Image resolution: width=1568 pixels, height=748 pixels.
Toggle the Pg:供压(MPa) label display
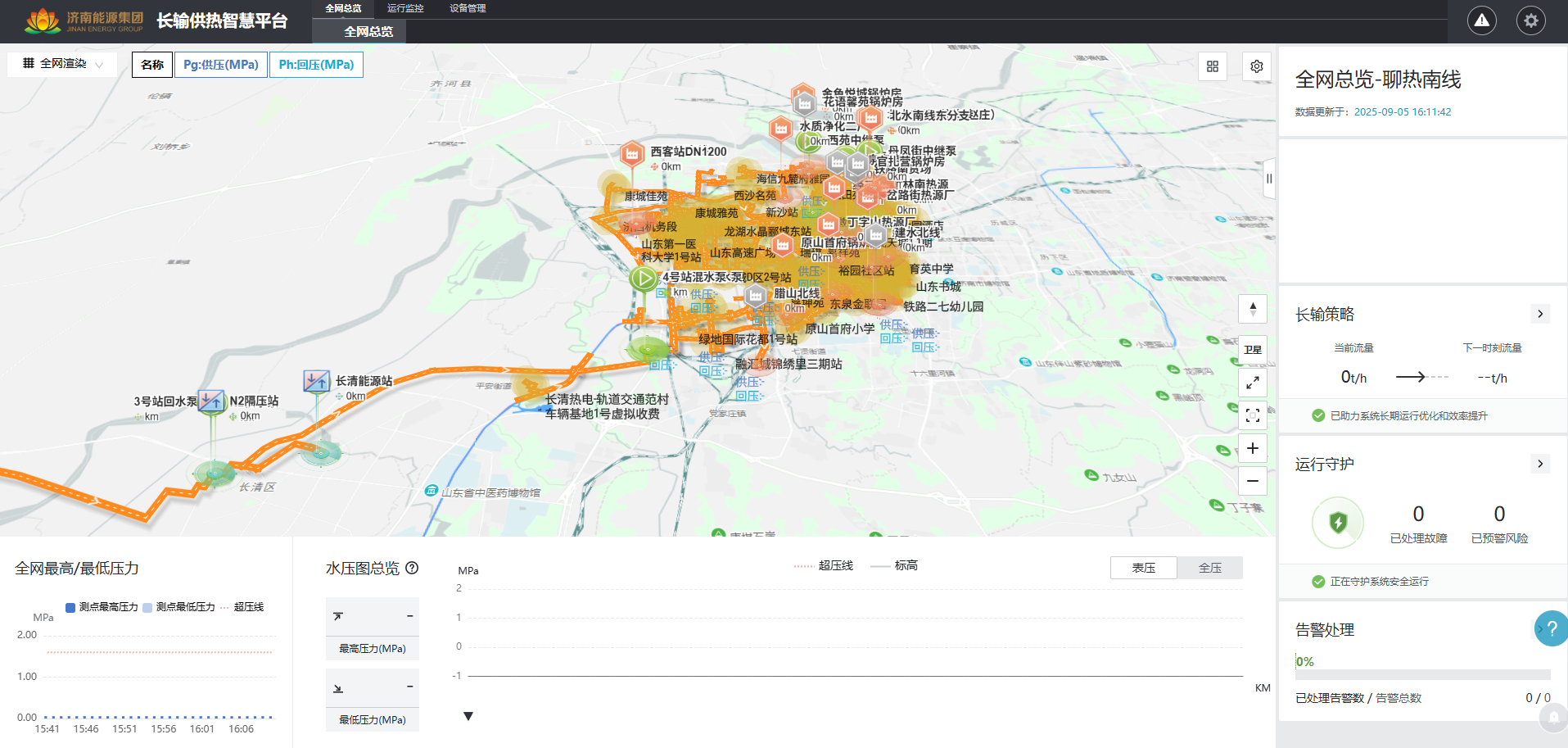click(220, 65)
